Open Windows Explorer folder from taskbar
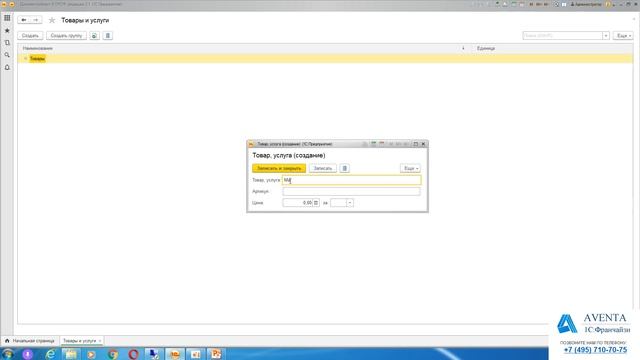 click(71, 354)
